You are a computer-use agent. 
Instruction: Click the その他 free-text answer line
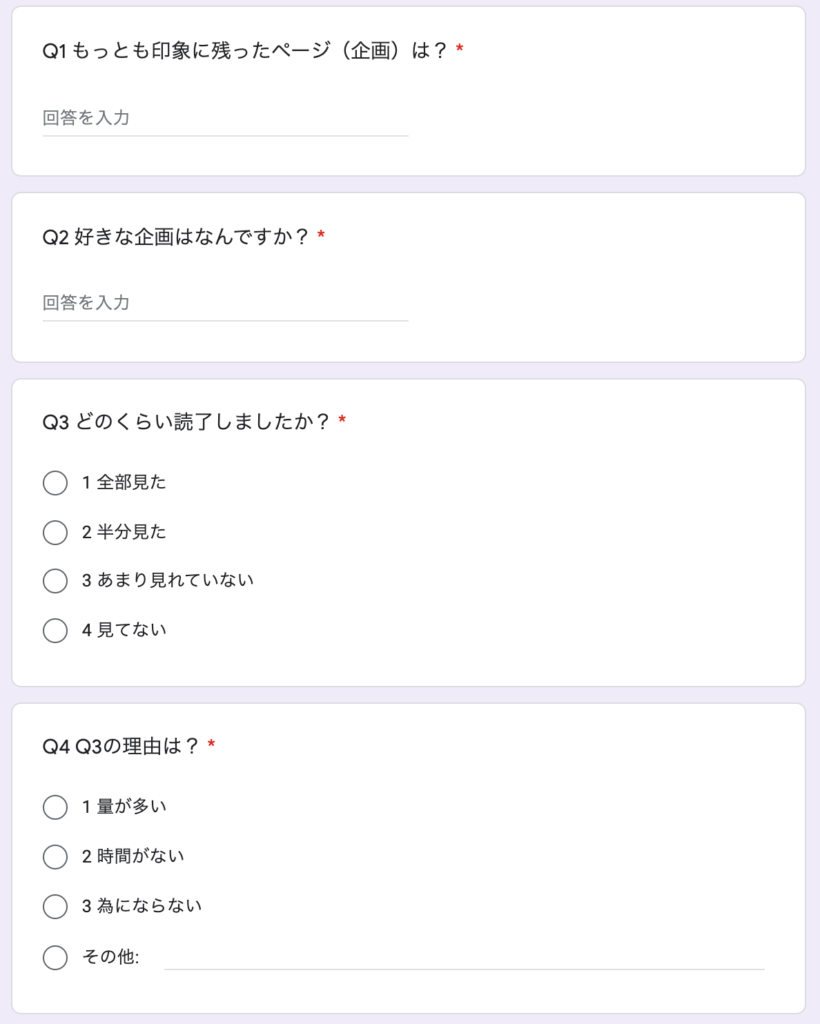pos(464,958)
